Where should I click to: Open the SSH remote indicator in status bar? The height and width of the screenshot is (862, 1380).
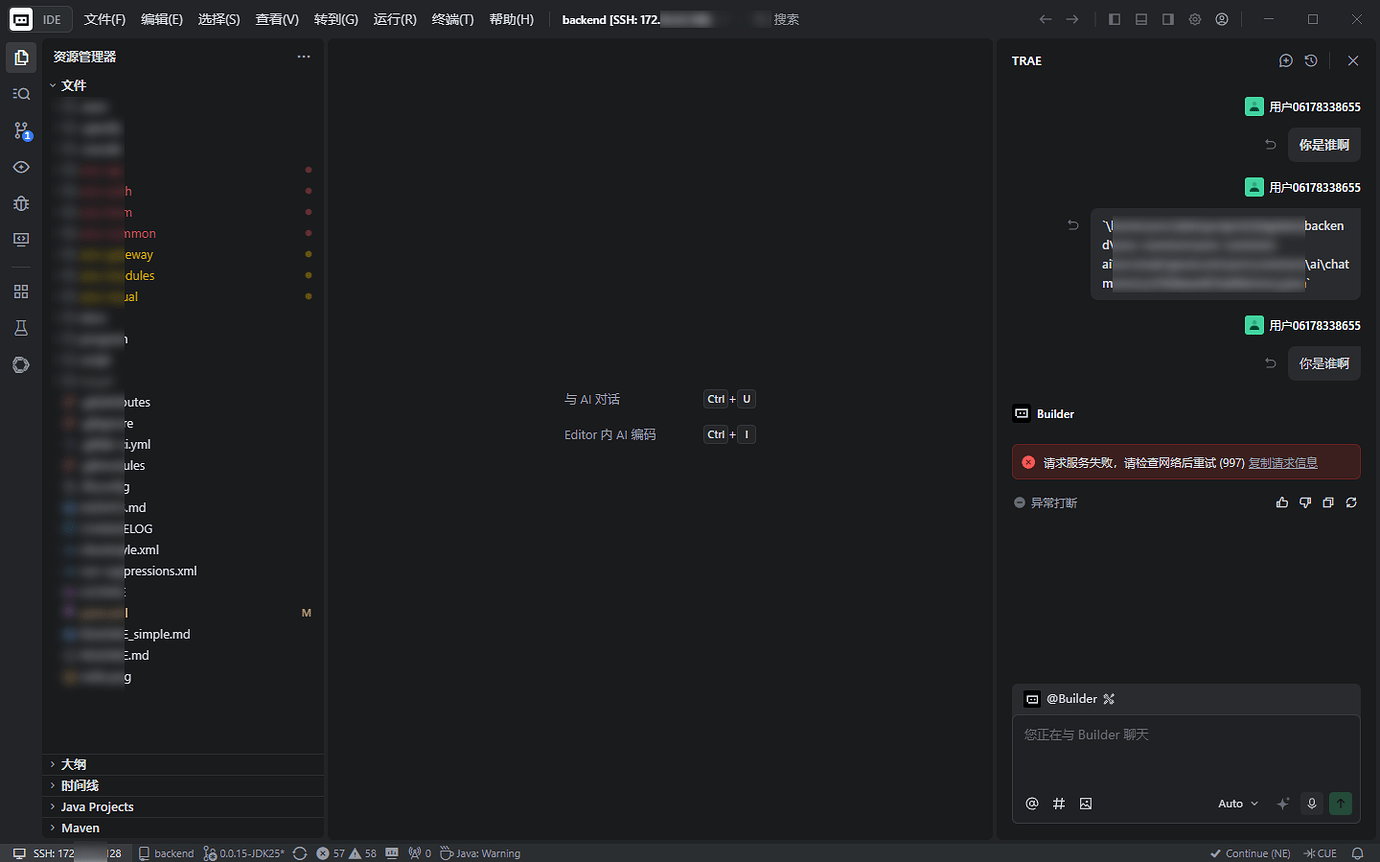pos(67,853)
